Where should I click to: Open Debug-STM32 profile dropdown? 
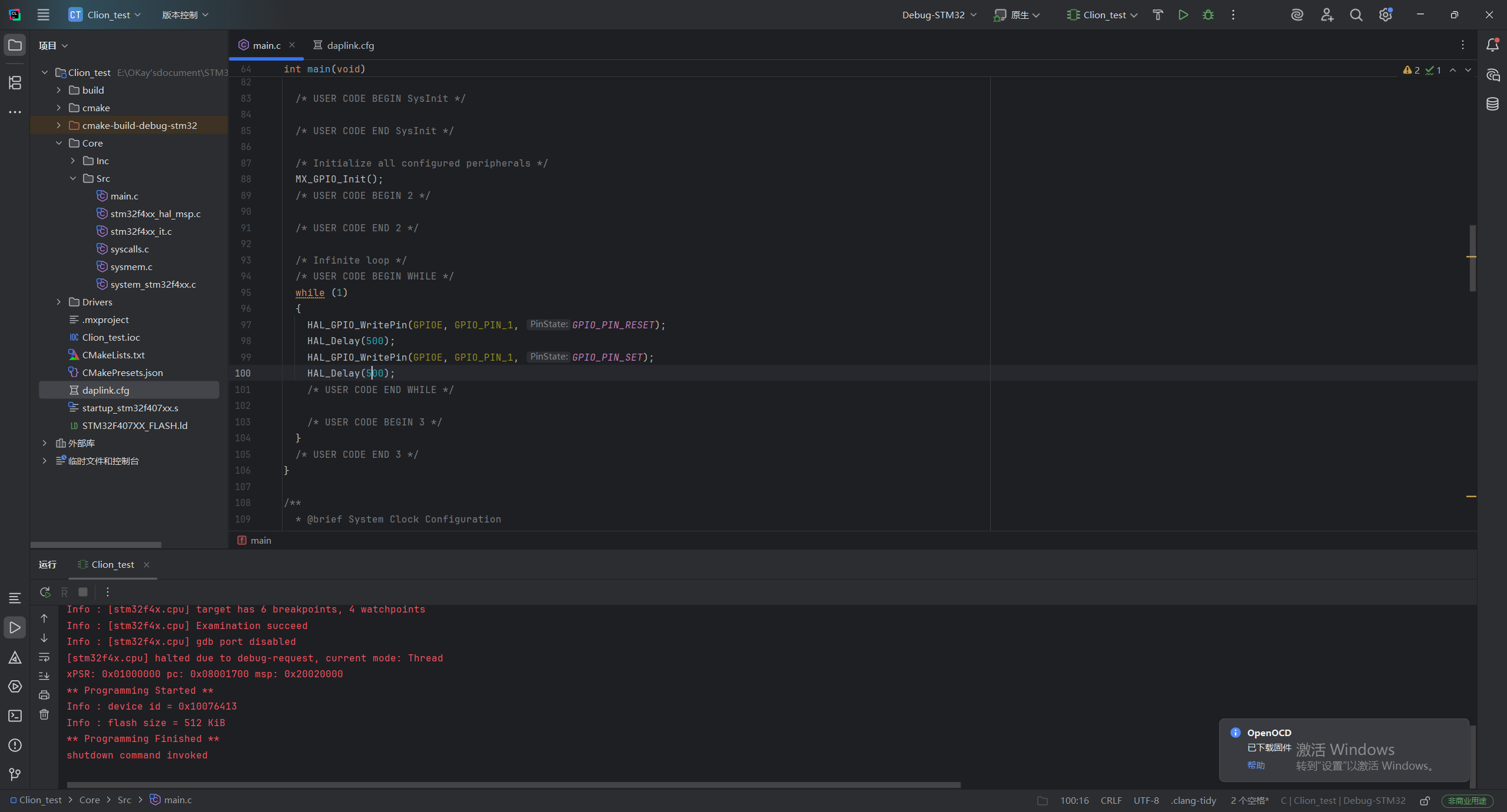point(939,15)
